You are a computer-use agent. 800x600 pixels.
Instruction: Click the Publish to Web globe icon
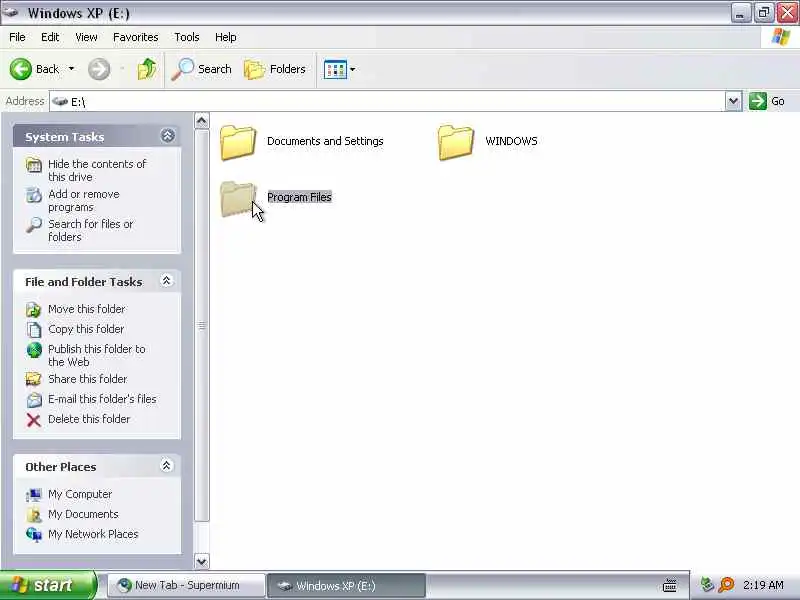coord(34,350)
